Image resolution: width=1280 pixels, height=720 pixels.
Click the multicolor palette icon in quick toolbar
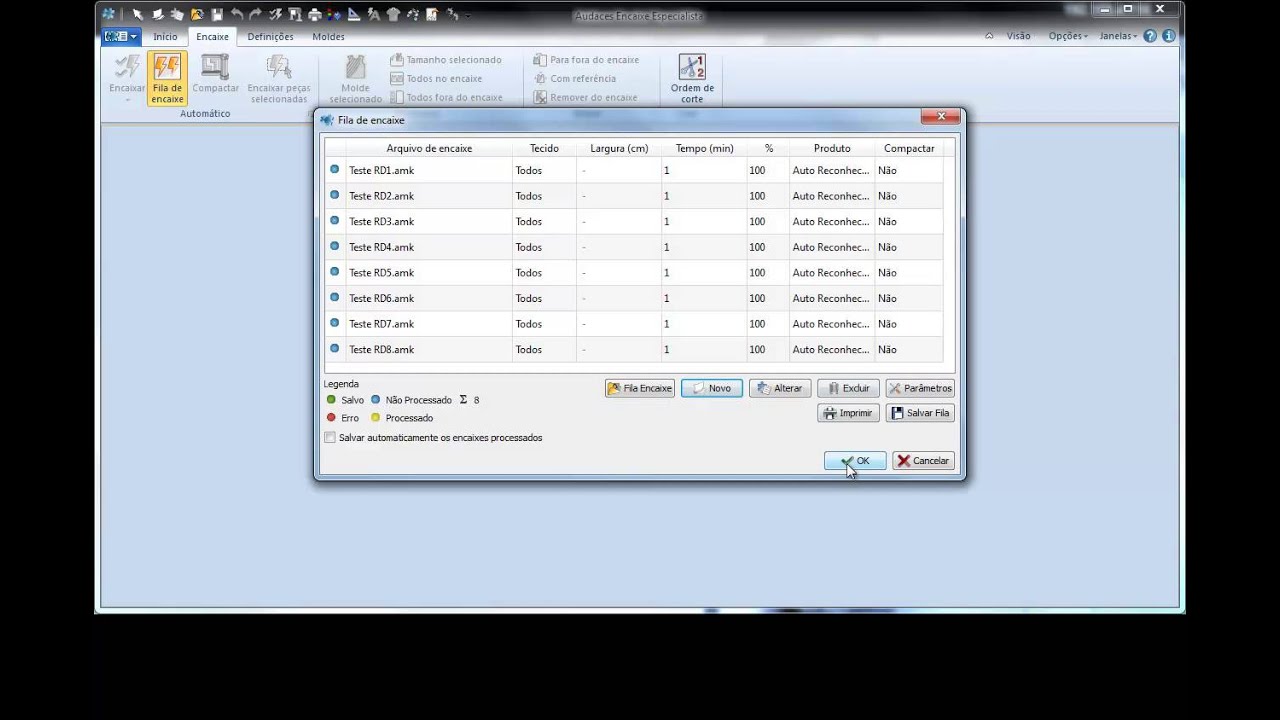[x=334, y=14]
